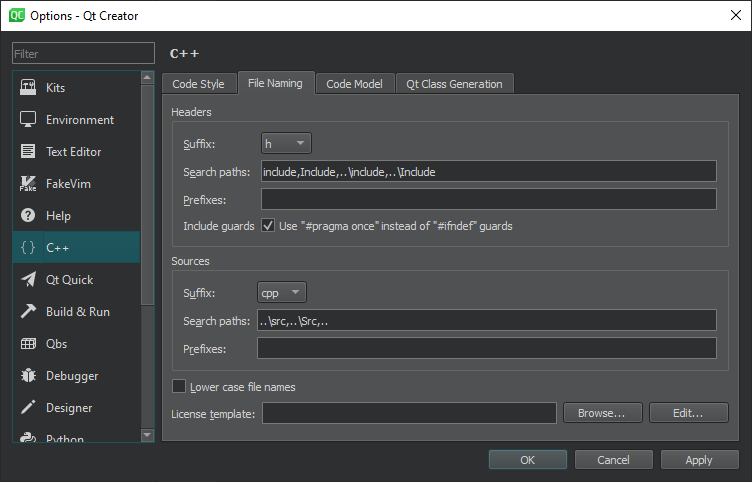Click the Qt Creator logo in title bar
752x482 pixels.
[x=17, y=15]
